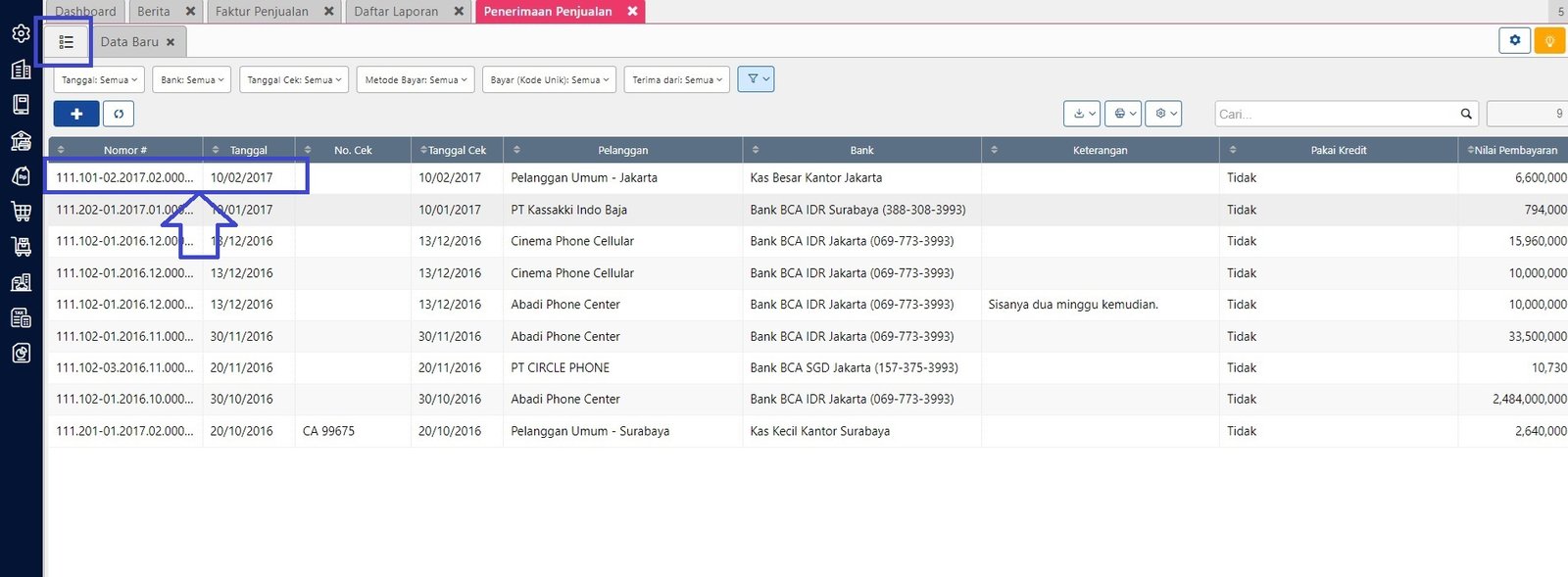Switch to the list view tab icon
This screenshot has height=577, width=1568.
[x=66, y=42]
